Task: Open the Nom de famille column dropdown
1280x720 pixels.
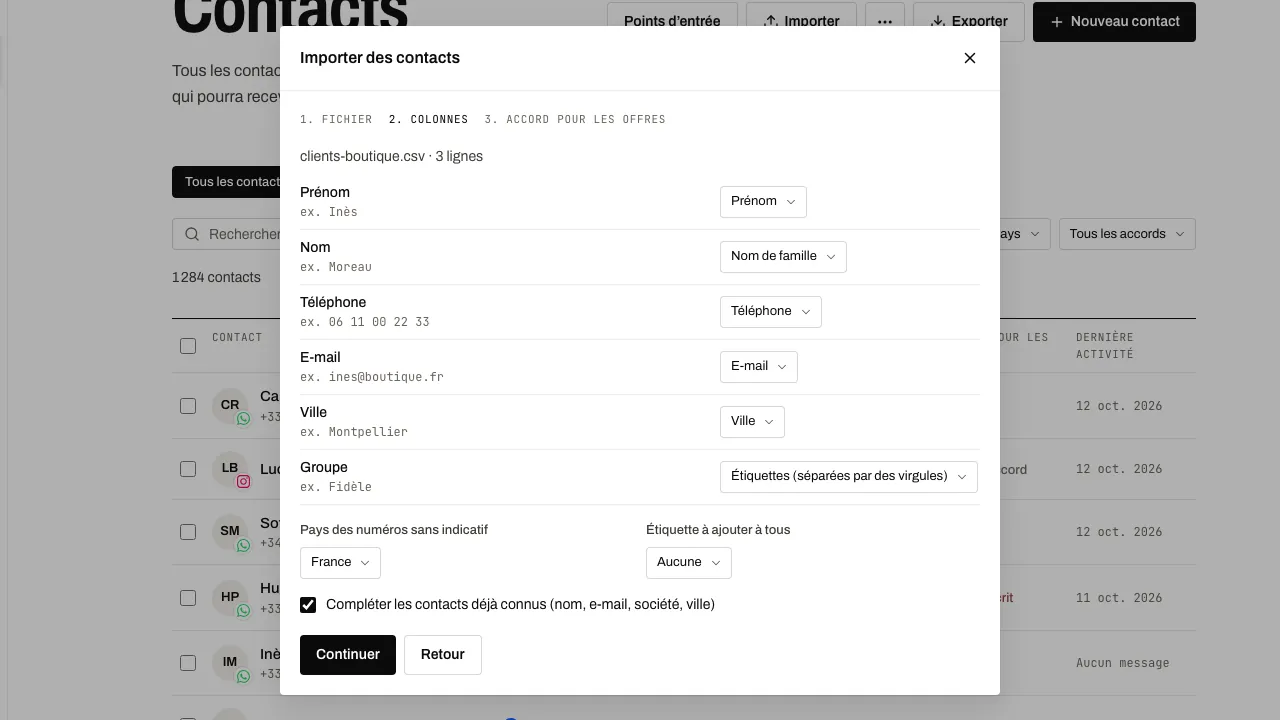Action: [783, 257]
